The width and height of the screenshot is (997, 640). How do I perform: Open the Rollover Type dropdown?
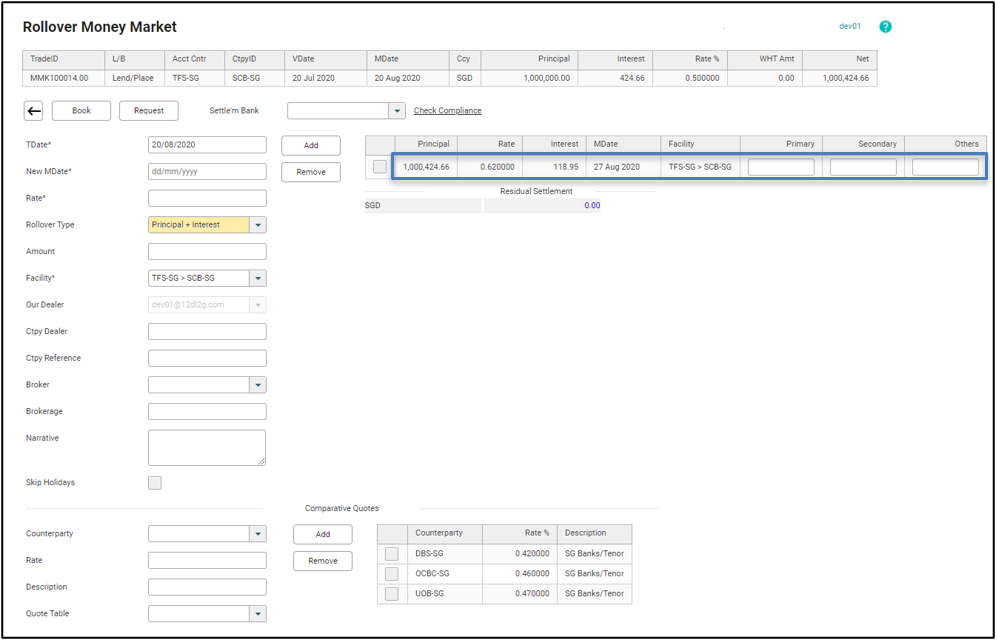click(x=258, y=225)
